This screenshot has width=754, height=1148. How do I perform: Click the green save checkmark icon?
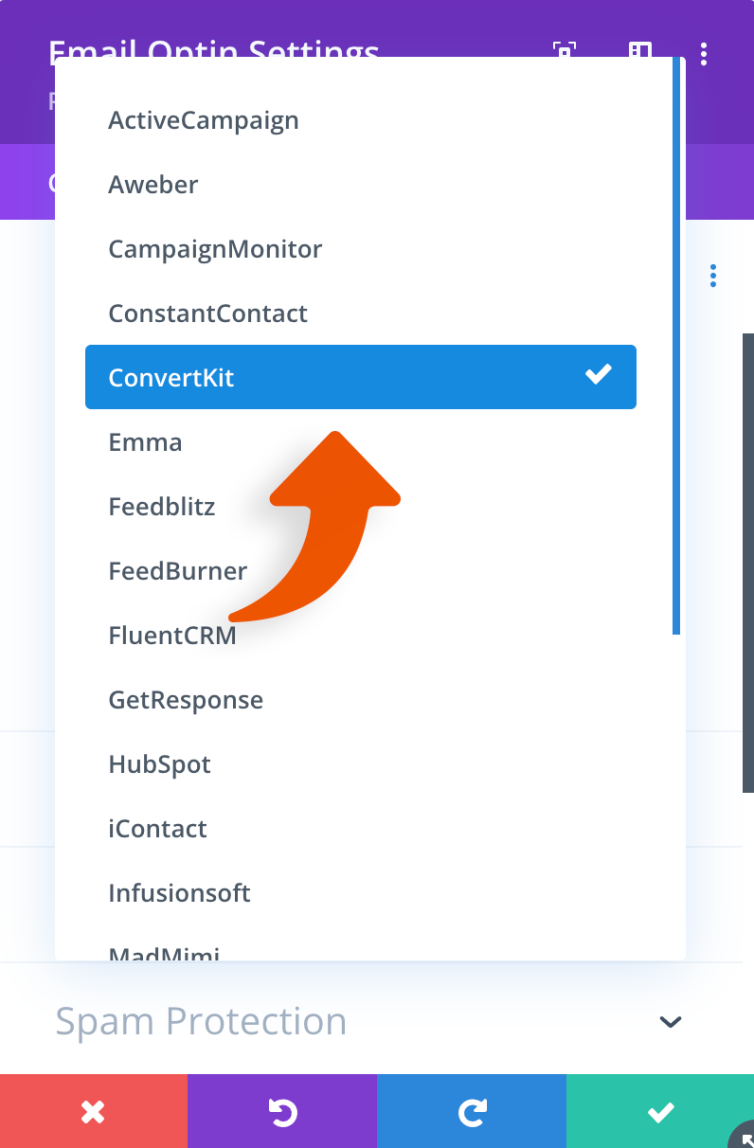pos(660,1111)
